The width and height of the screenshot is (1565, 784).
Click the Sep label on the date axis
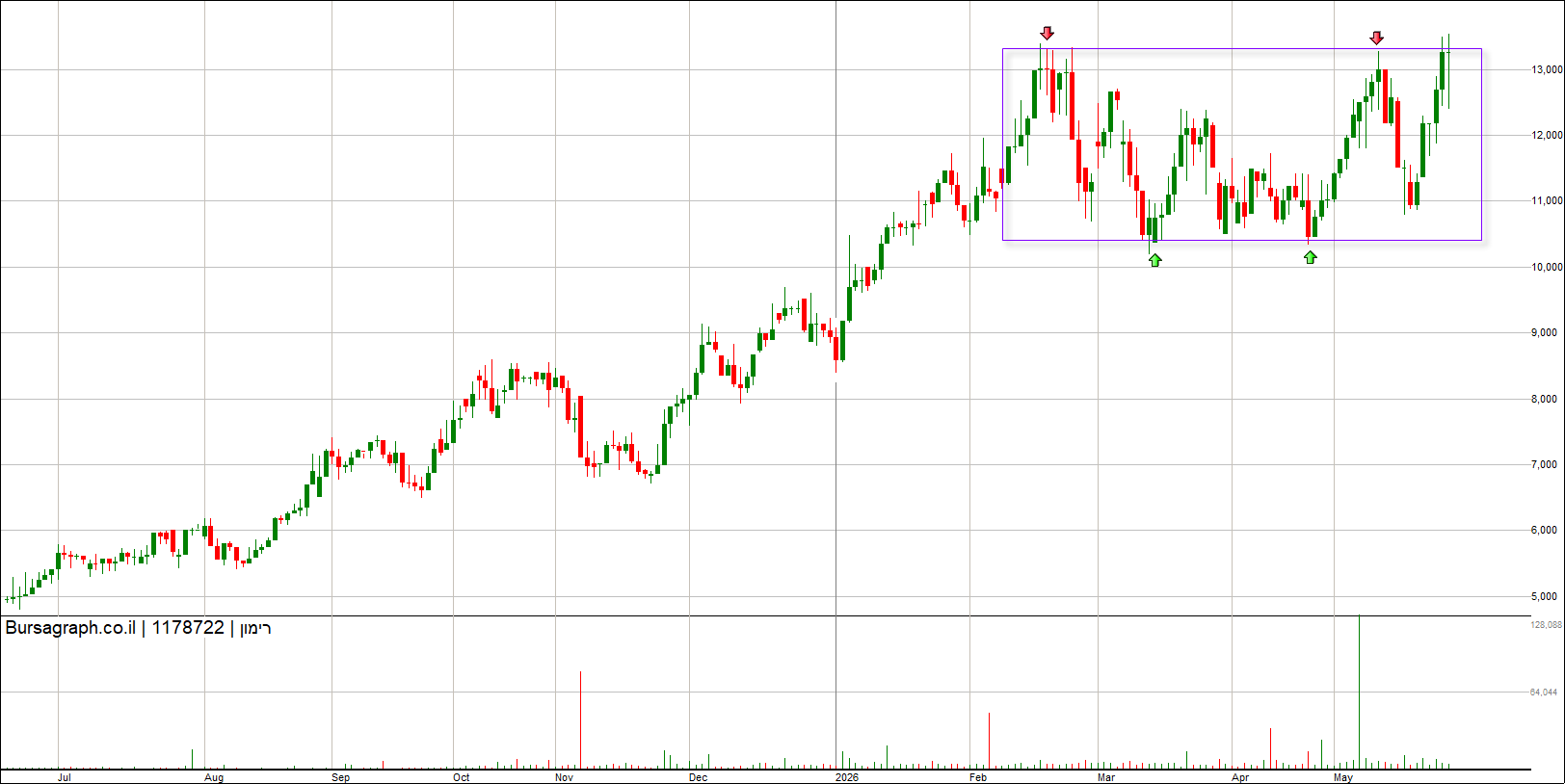[341, 777]
